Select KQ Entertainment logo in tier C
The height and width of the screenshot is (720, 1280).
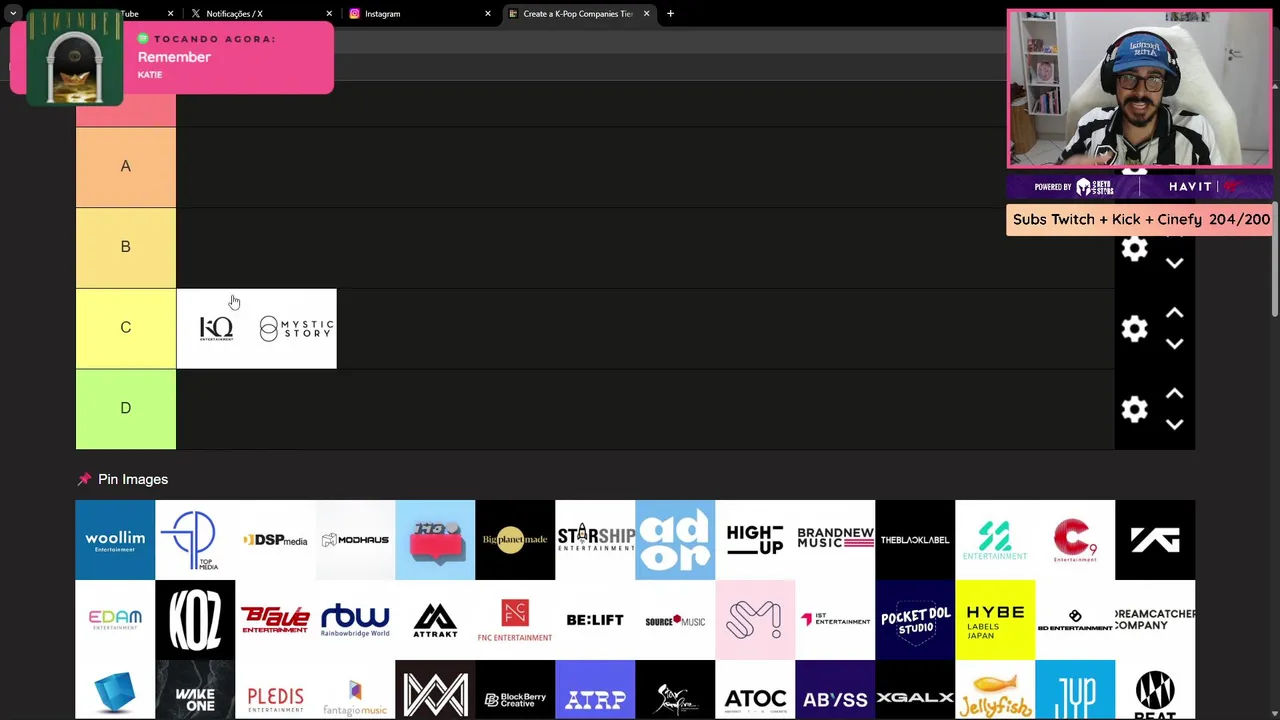(x=216, y=329)
